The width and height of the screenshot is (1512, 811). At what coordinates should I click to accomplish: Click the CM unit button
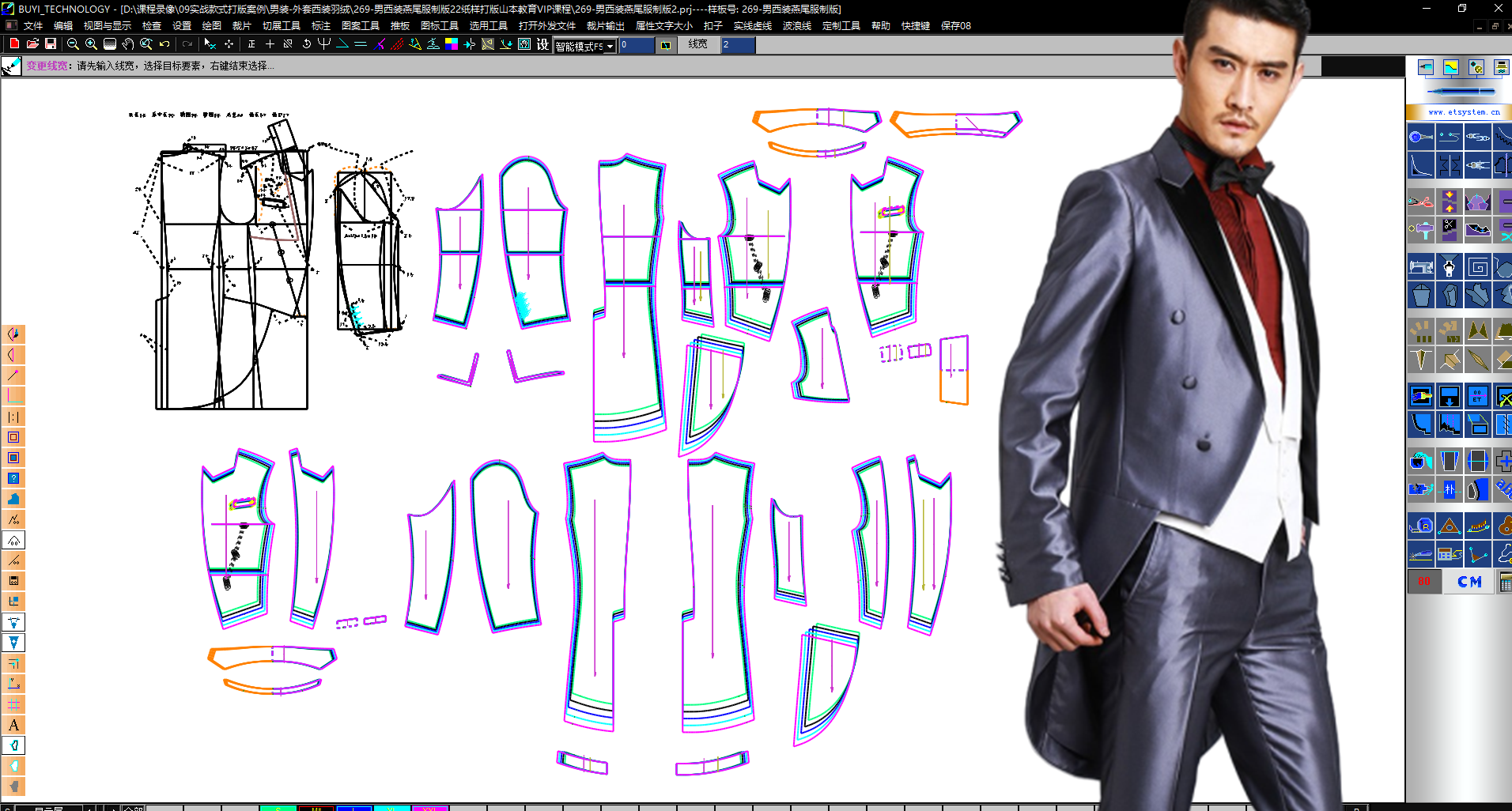[x=1469, y=582]
